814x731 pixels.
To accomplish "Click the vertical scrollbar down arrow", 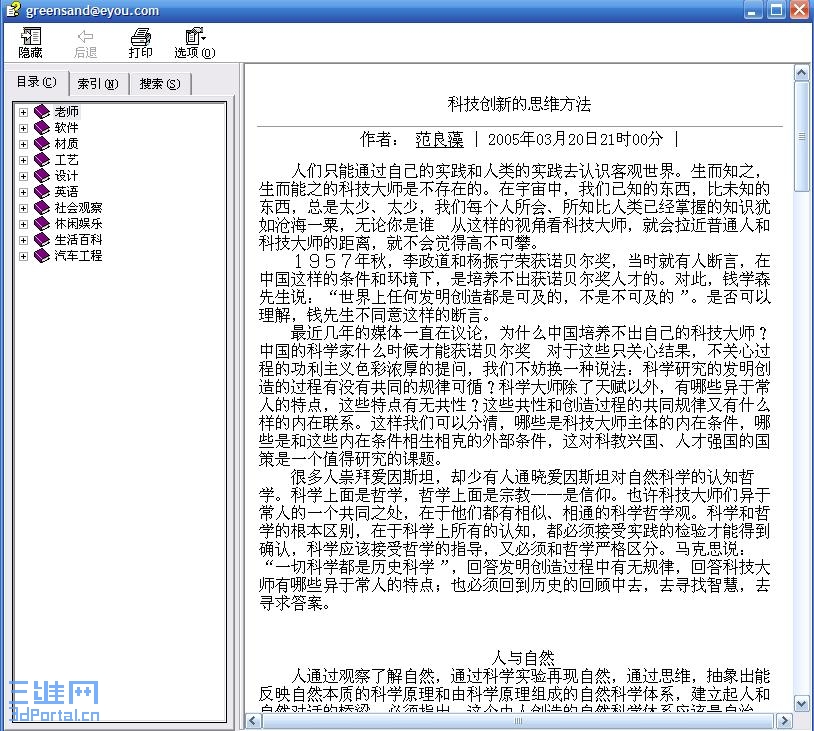I will point(800,702).
